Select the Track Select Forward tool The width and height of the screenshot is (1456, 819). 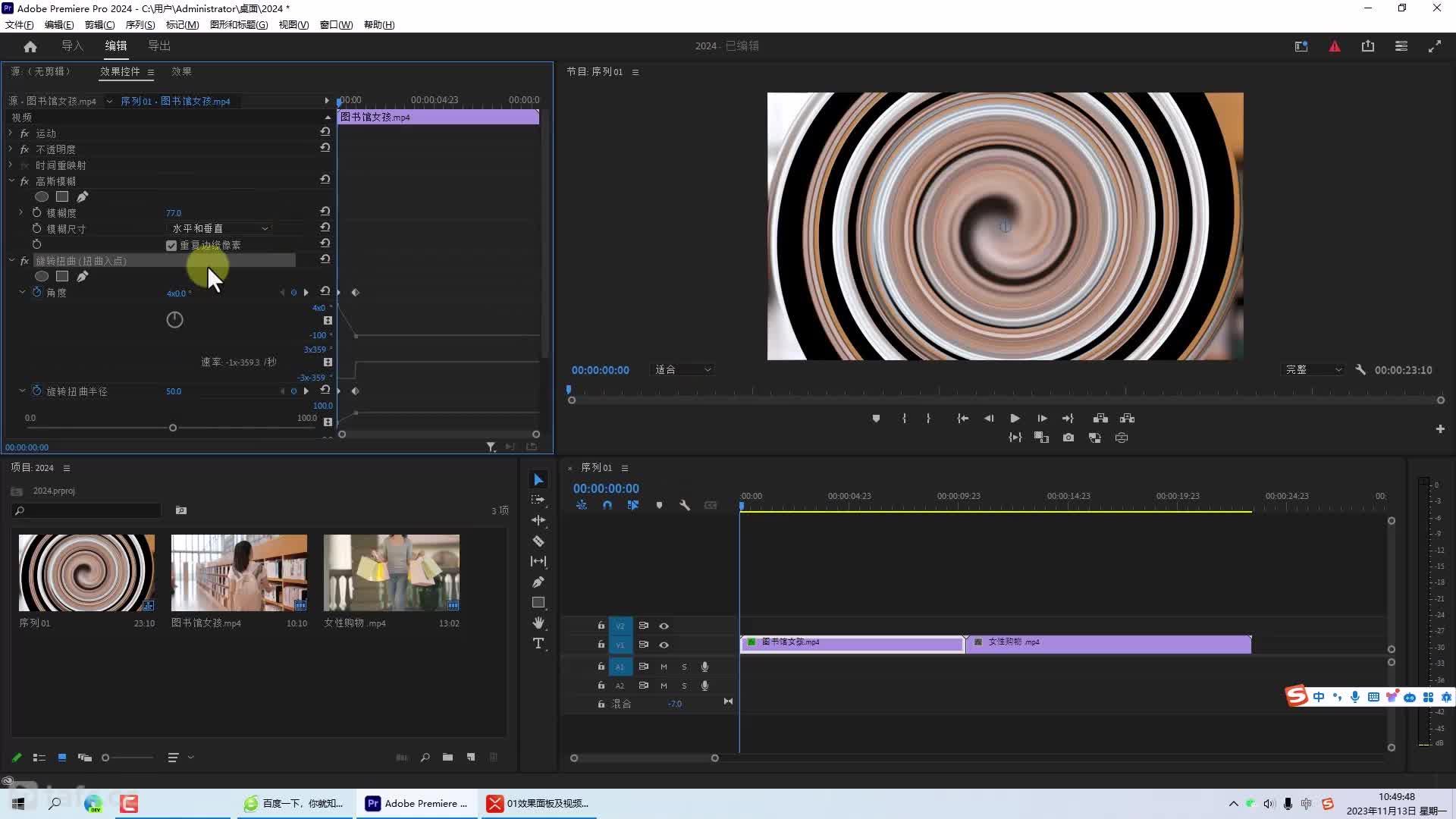tap(538, 500)
